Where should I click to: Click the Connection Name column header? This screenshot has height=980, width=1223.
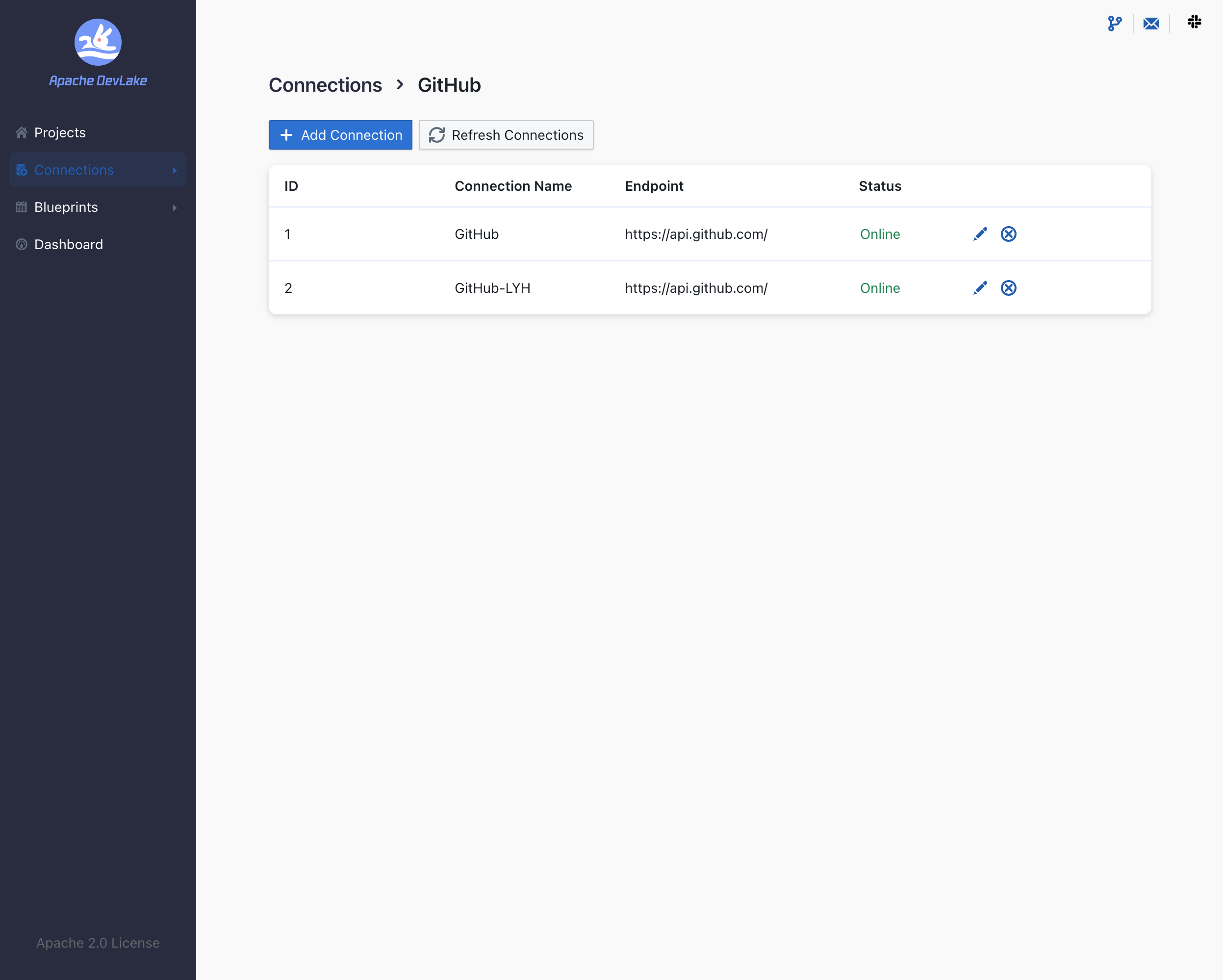coord(513,186)
